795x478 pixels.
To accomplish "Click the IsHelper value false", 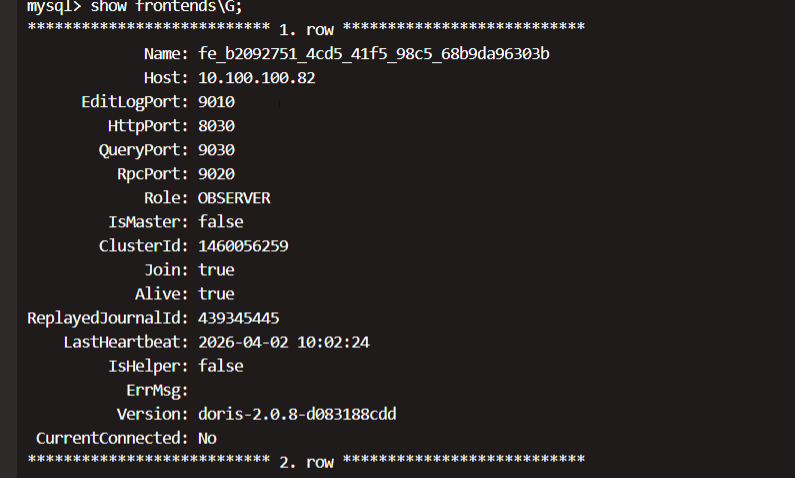I will click(x=221, y=366).
